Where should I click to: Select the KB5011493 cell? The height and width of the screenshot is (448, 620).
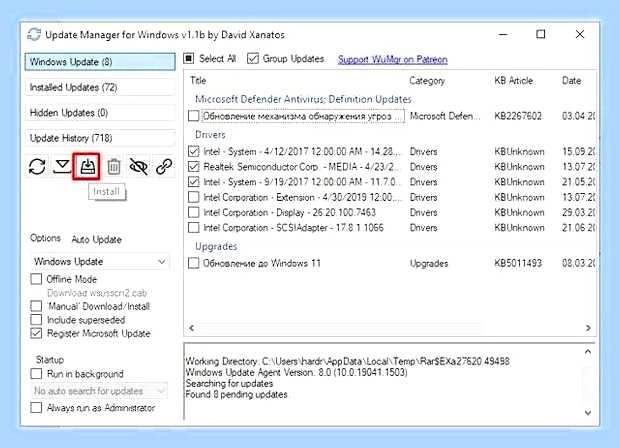[518, 263]
